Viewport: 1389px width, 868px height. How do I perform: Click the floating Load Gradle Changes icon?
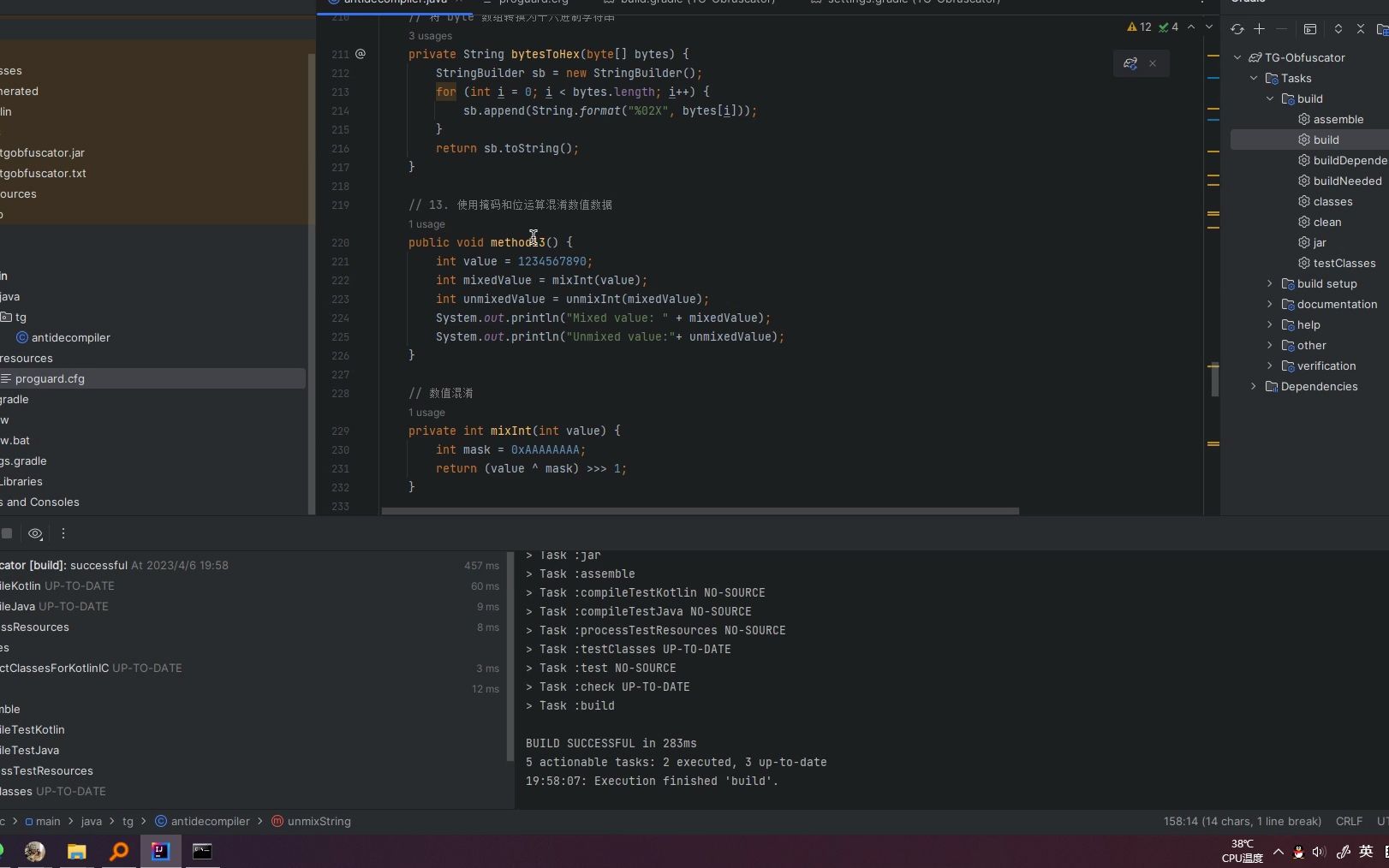pyautogui.click(x=1130, y=63)
